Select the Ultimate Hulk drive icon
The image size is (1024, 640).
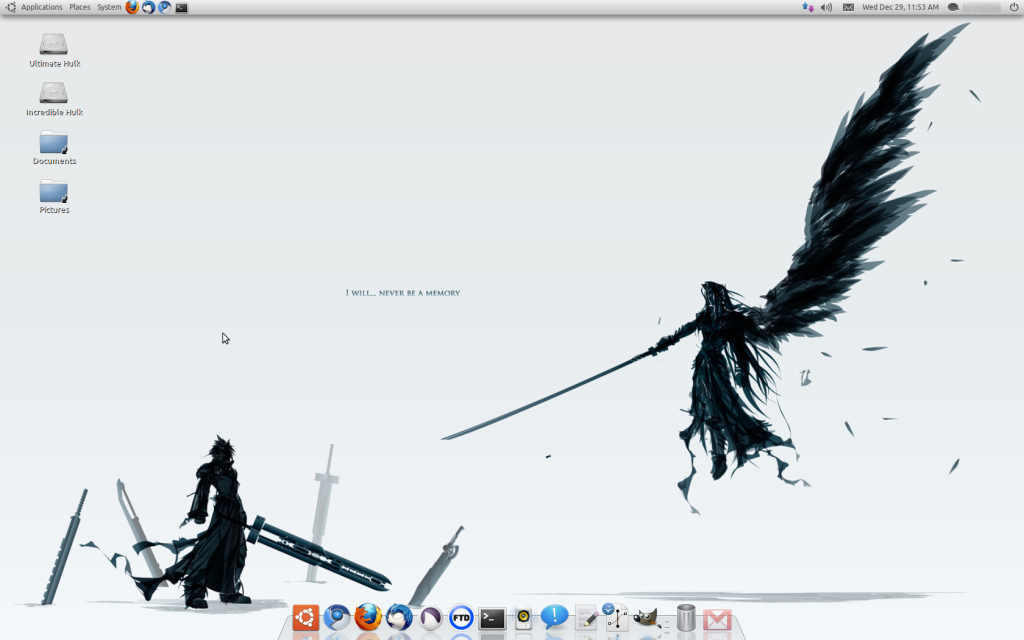(54, 50)
